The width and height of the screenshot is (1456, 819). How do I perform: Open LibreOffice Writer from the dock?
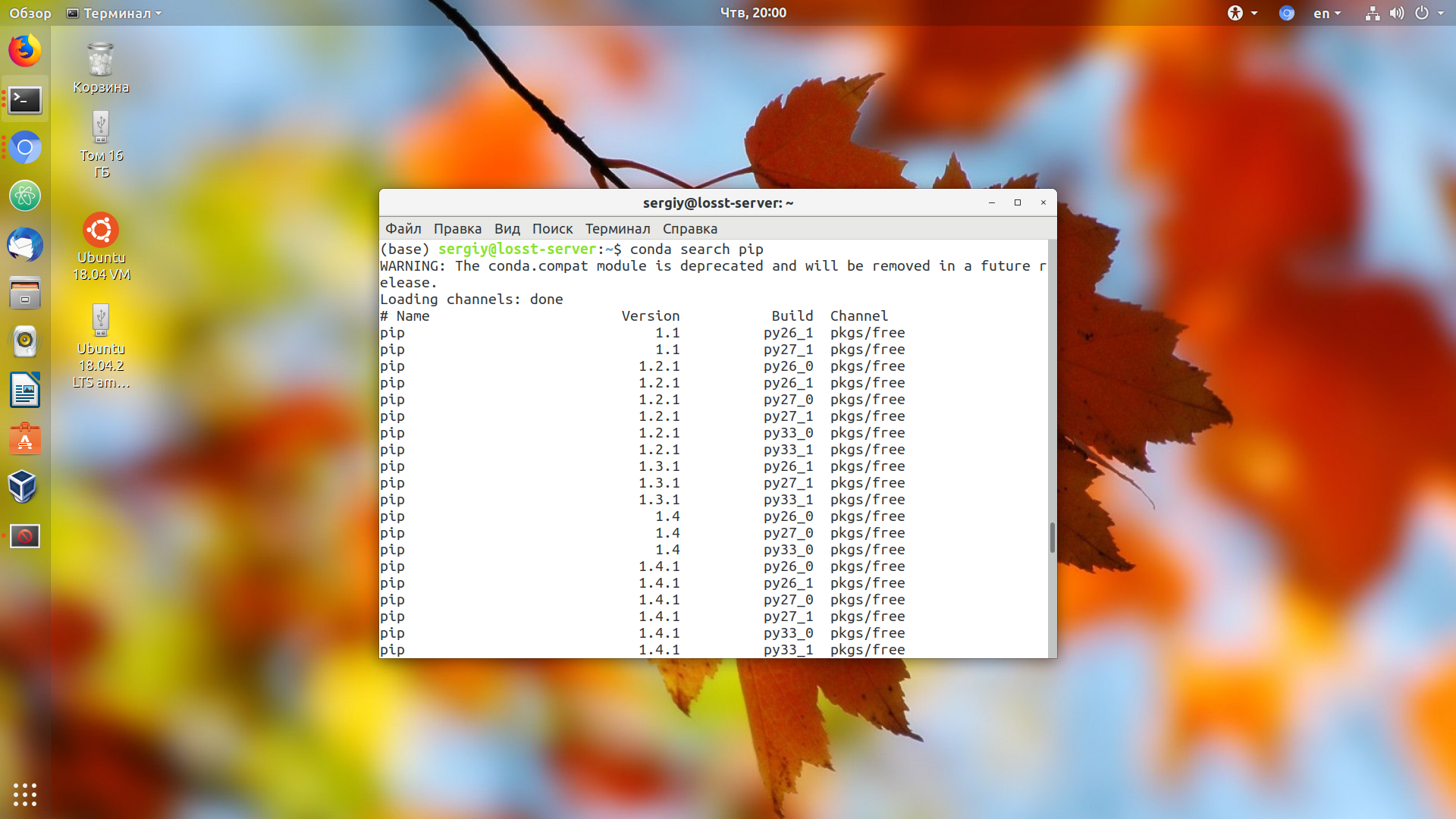25,391
